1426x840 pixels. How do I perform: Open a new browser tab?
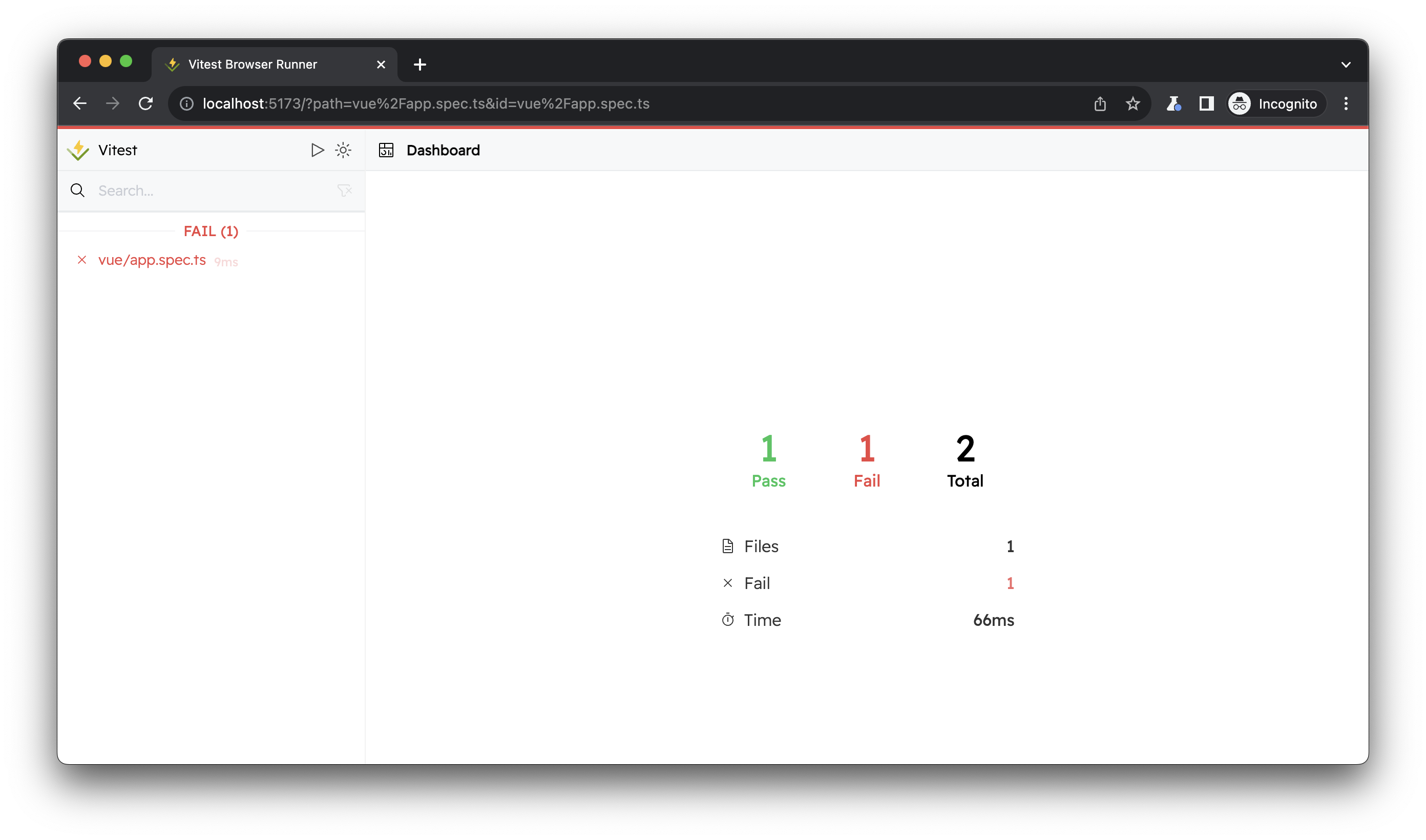pyautogui.click(x=420, y=65)
